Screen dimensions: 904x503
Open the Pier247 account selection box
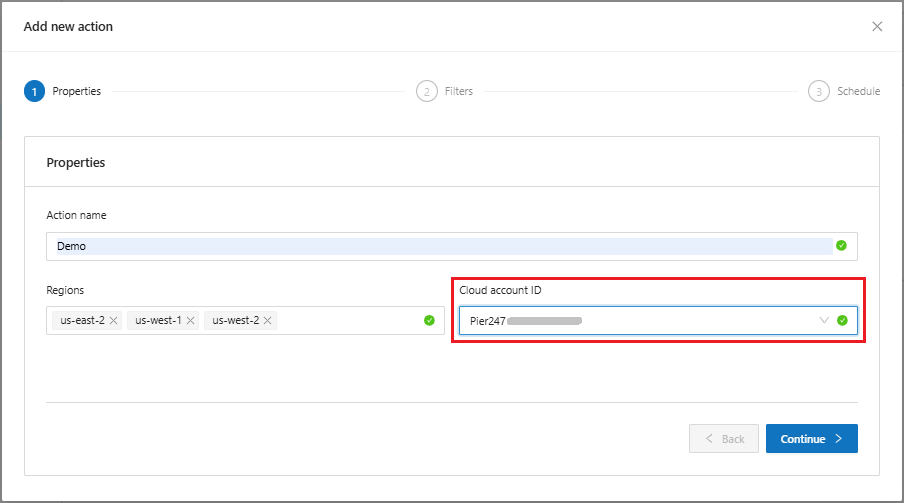[x=640, y=321]
